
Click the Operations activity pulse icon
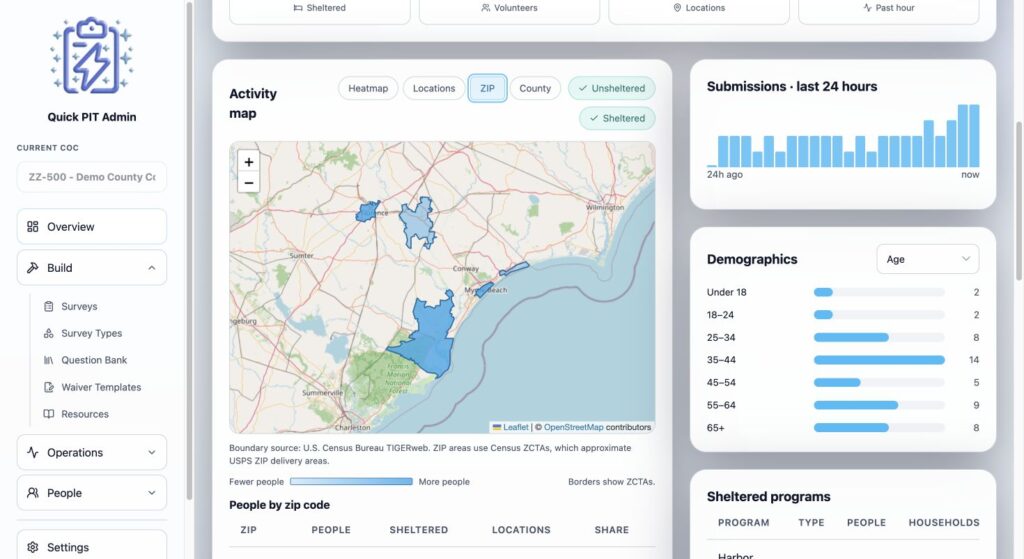pyautogui.click(x=33, y=453)
